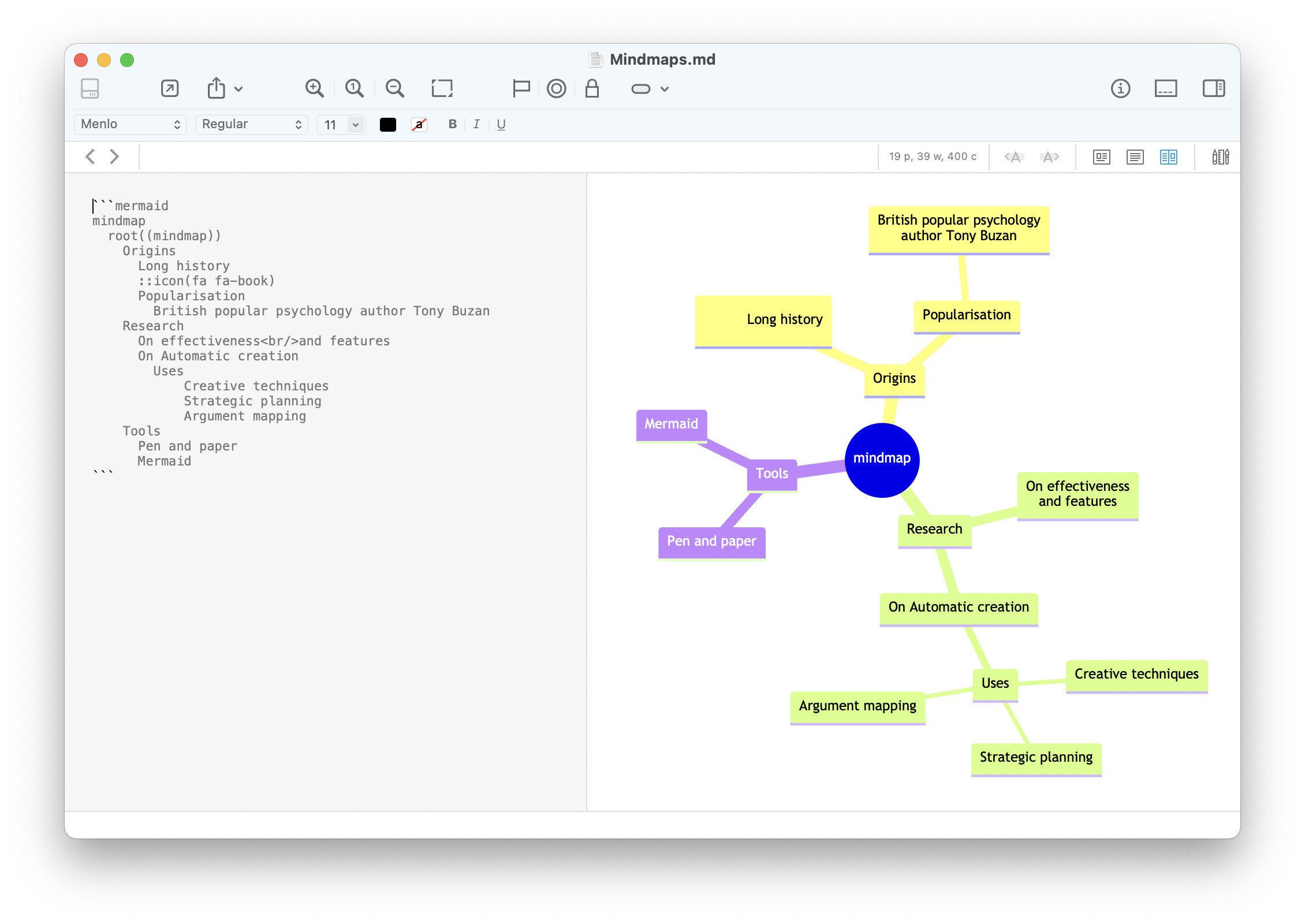
Task: Toggle underline formatting
Action: (501, 124)
